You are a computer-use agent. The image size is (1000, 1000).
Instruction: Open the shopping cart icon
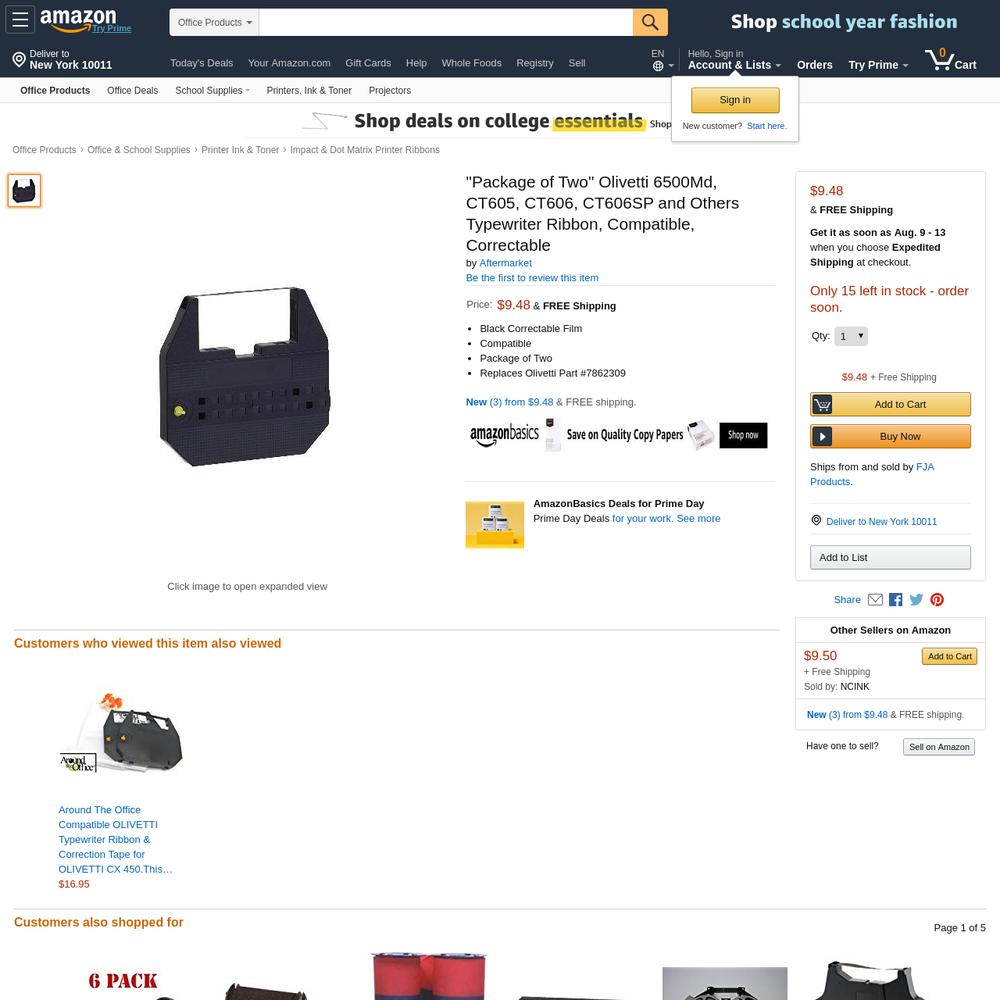point(950,60)
